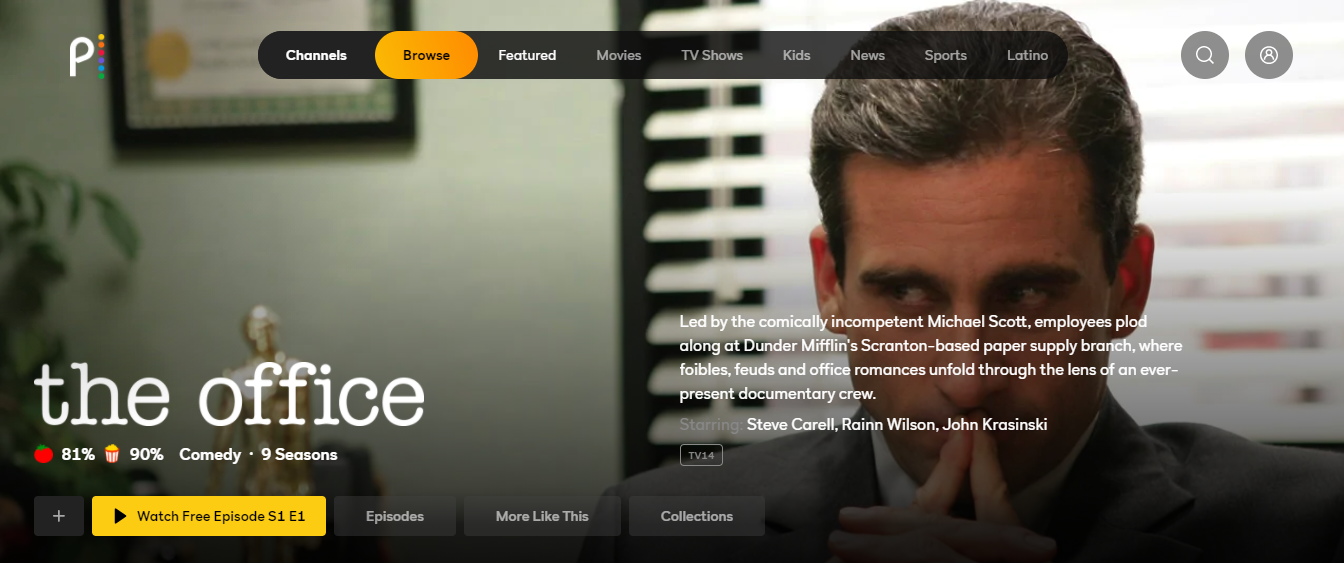Click the popcorn audience score icon
Screen dimensions: 1344x563
[x=112, y=455]
